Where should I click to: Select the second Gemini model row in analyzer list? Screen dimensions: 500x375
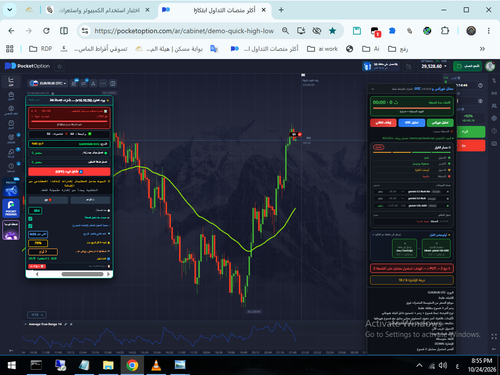(412, 199)
